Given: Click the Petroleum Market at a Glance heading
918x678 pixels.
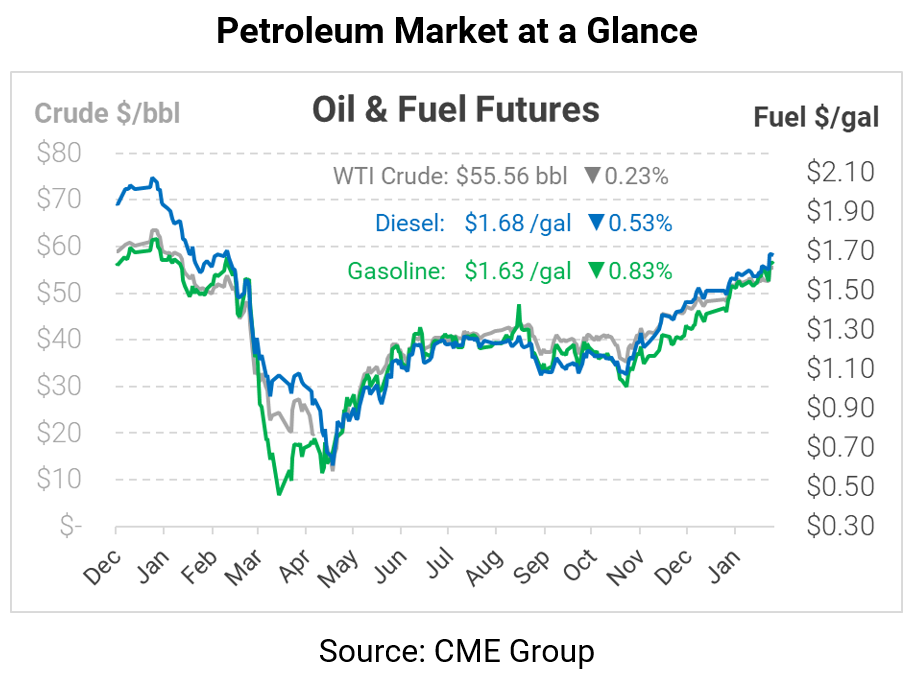Looking at the screenshot, I should point(457,32).
